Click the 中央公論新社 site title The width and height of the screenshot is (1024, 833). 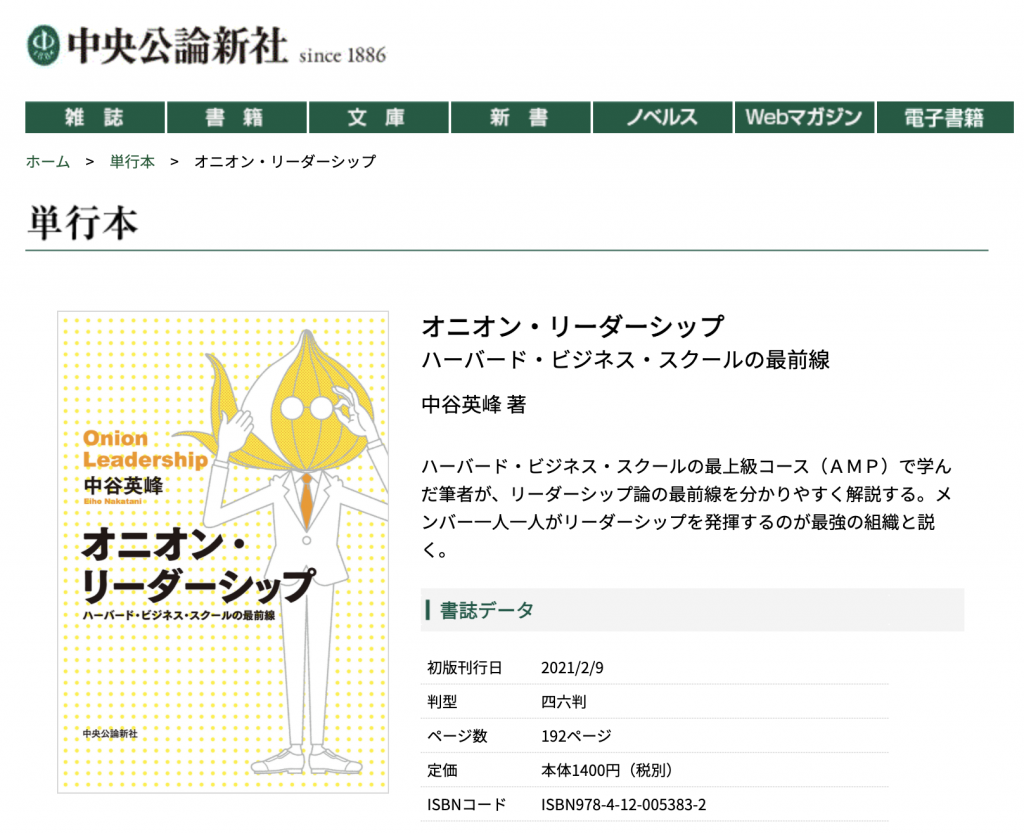pos(177,46)
